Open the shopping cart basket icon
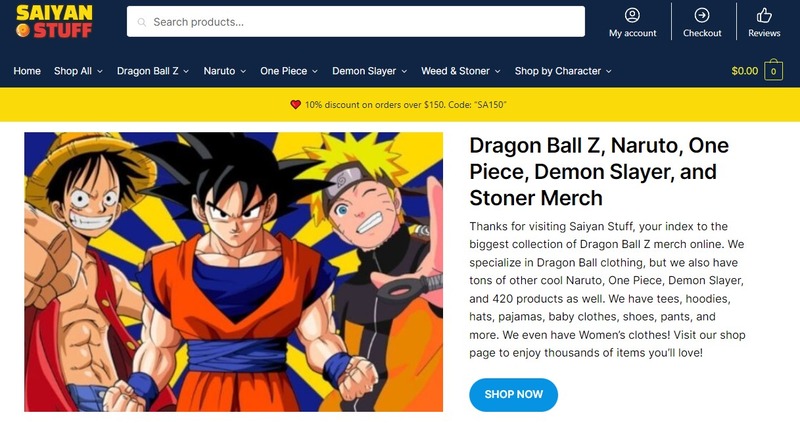 (773, 71)
